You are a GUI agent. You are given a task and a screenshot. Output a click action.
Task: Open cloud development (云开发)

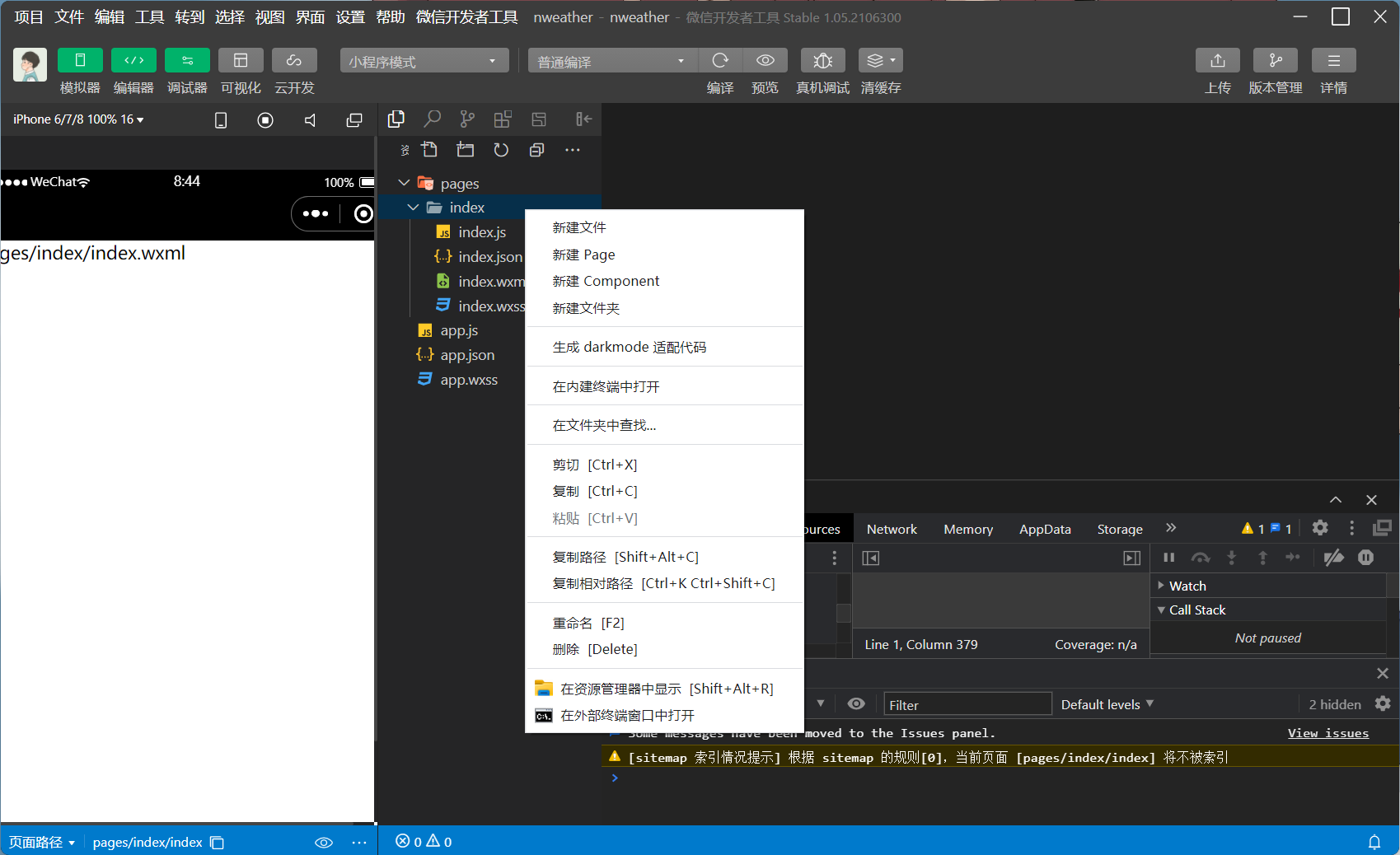click(294, 60)
